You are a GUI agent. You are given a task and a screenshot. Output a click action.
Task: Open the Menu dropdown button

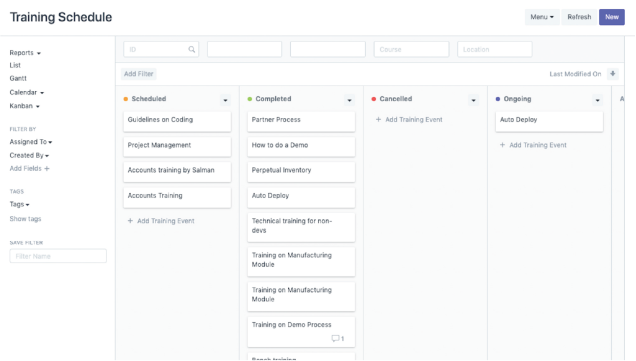click(542, 17)
